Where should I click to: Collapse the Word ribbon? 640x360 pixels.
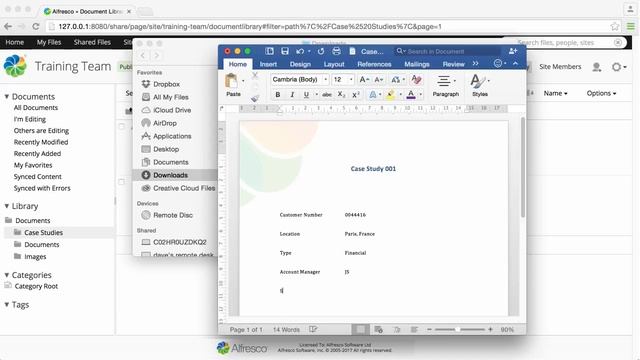[x=516, y=64]
